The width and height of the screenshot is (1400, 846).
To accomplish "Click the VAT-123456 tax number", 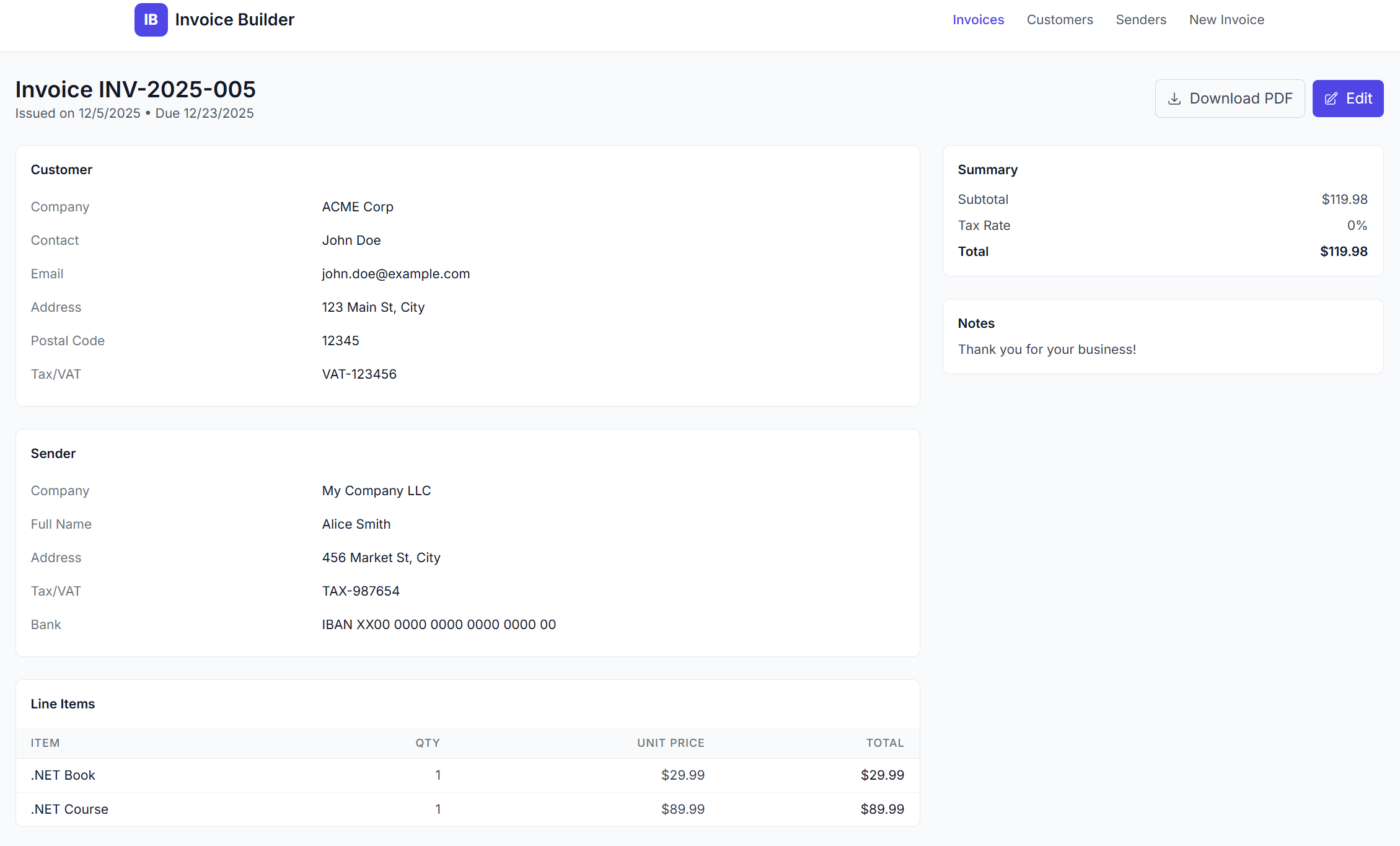I will pyautogui.click(x=359, y=374).
